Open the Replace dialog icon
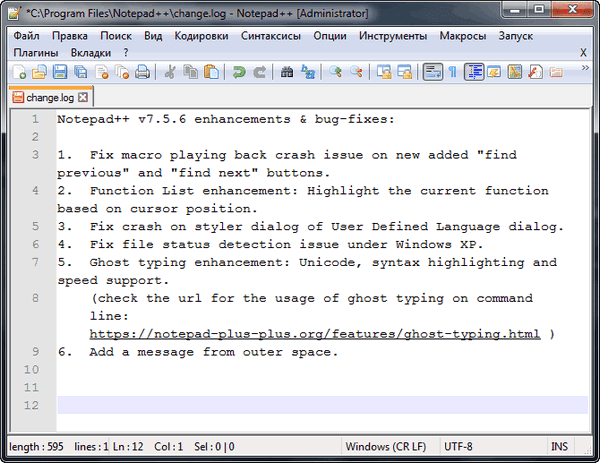Screen dimensions: 600x463 click(x=308, y=72)
